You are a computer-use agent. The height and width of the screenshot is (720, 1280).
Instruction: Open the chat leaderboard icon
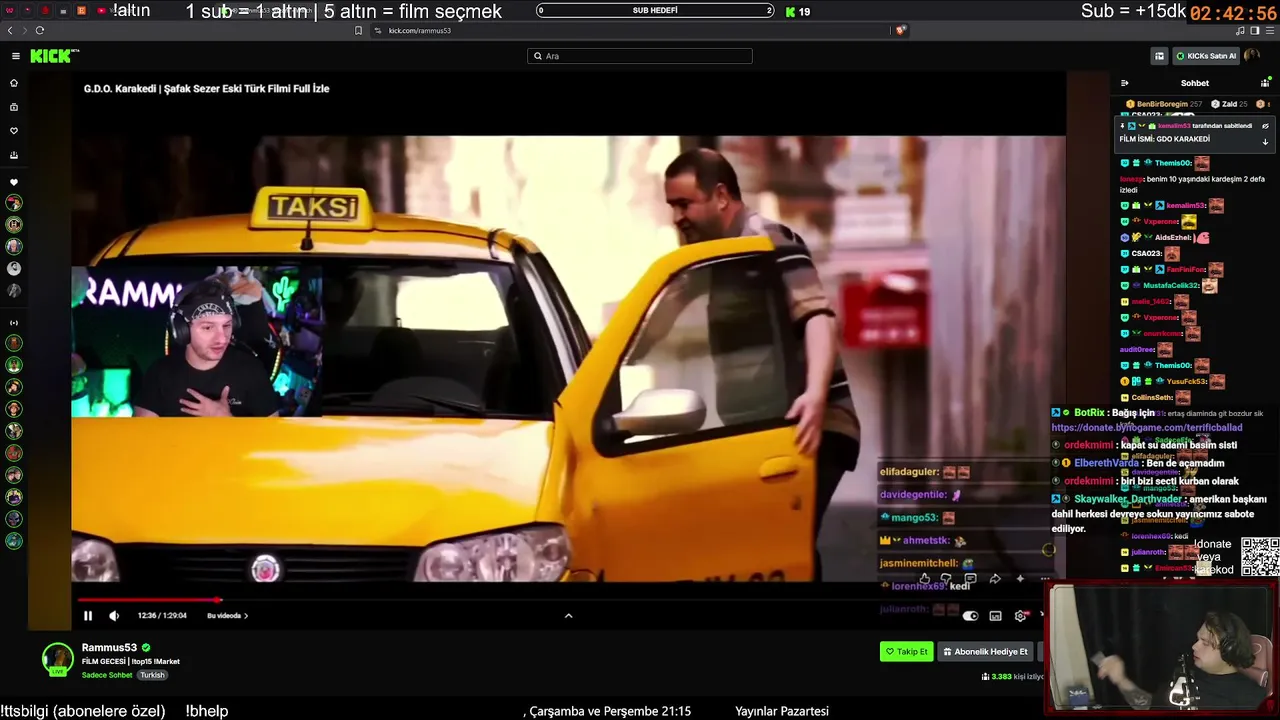click(x=1265, y=83)
